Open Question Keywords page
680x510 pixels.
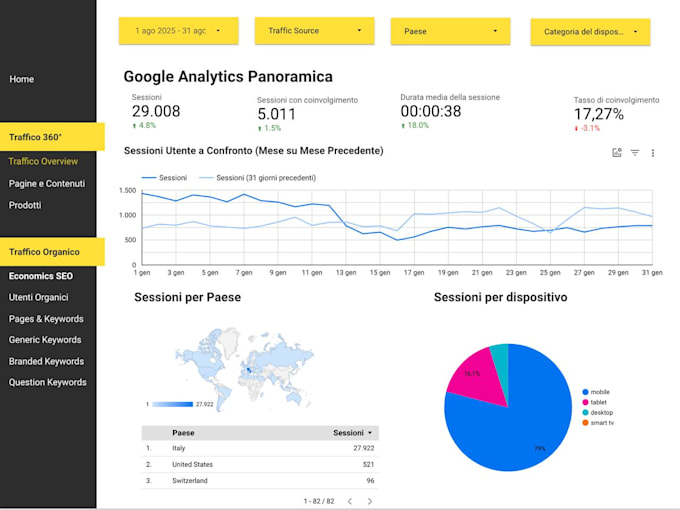coord(48,382)
